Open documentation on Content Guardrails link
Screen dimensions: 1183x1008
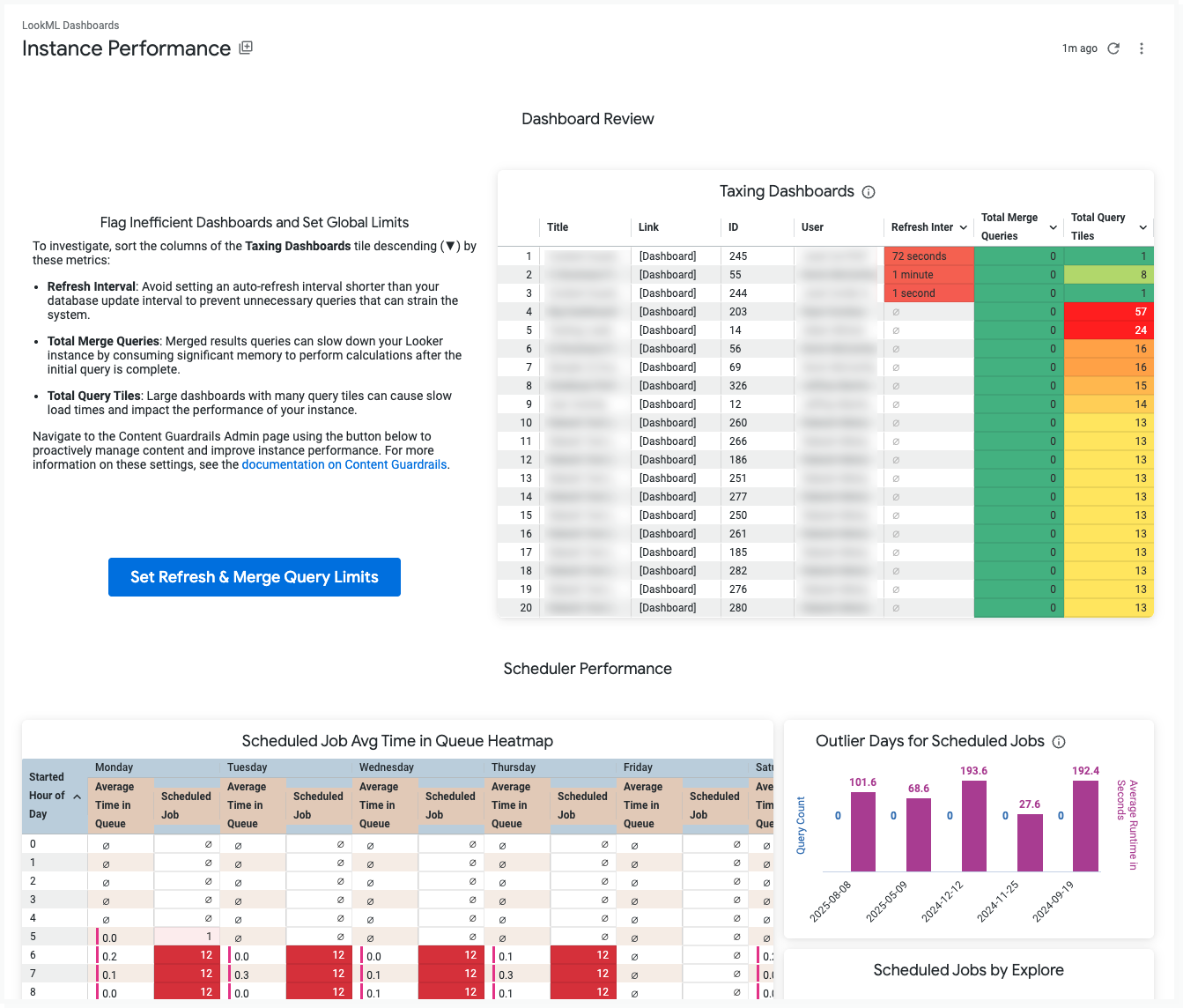click(x=344, y=464)
